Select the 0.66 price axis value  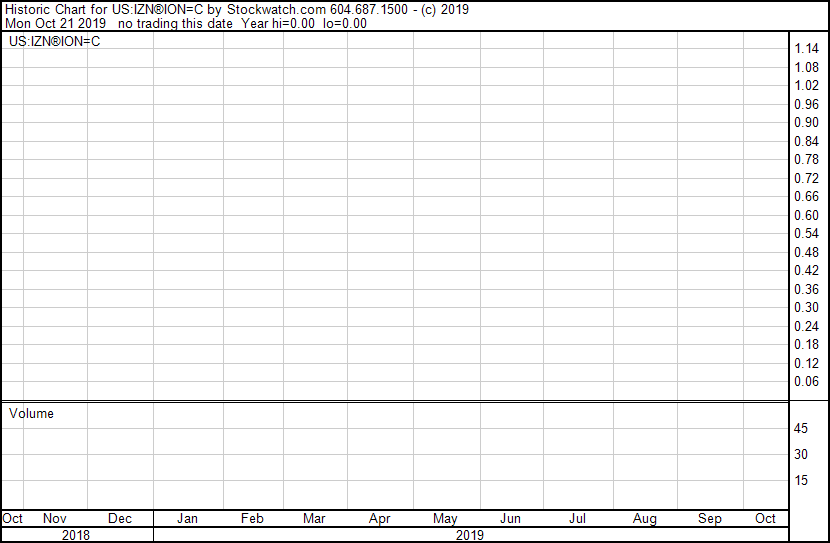pos(806,196)
